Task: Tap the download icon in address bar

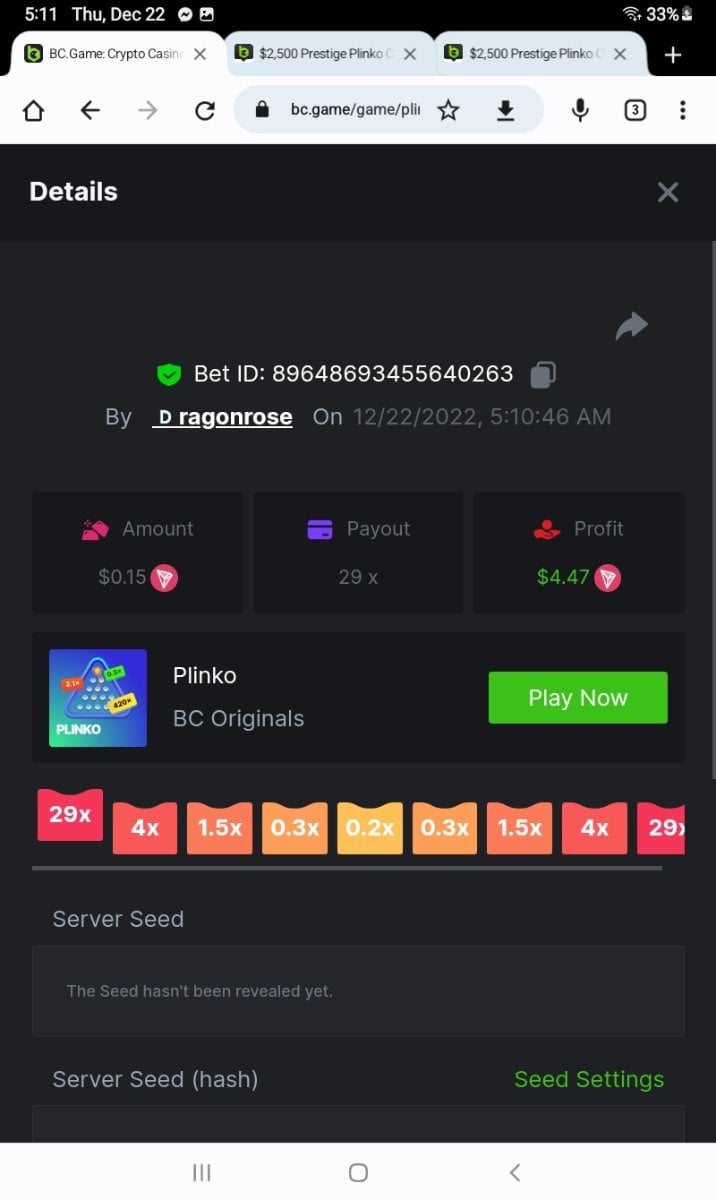Action: coord(506,110)
